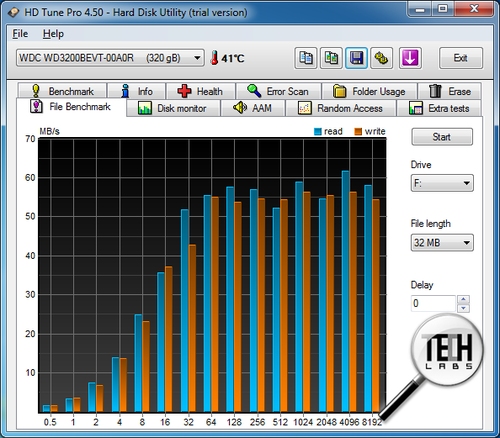Viewport: 500px width, 438px height.
Task: Copy info to clipboard toolbar icon
Action: pos(306,58)
